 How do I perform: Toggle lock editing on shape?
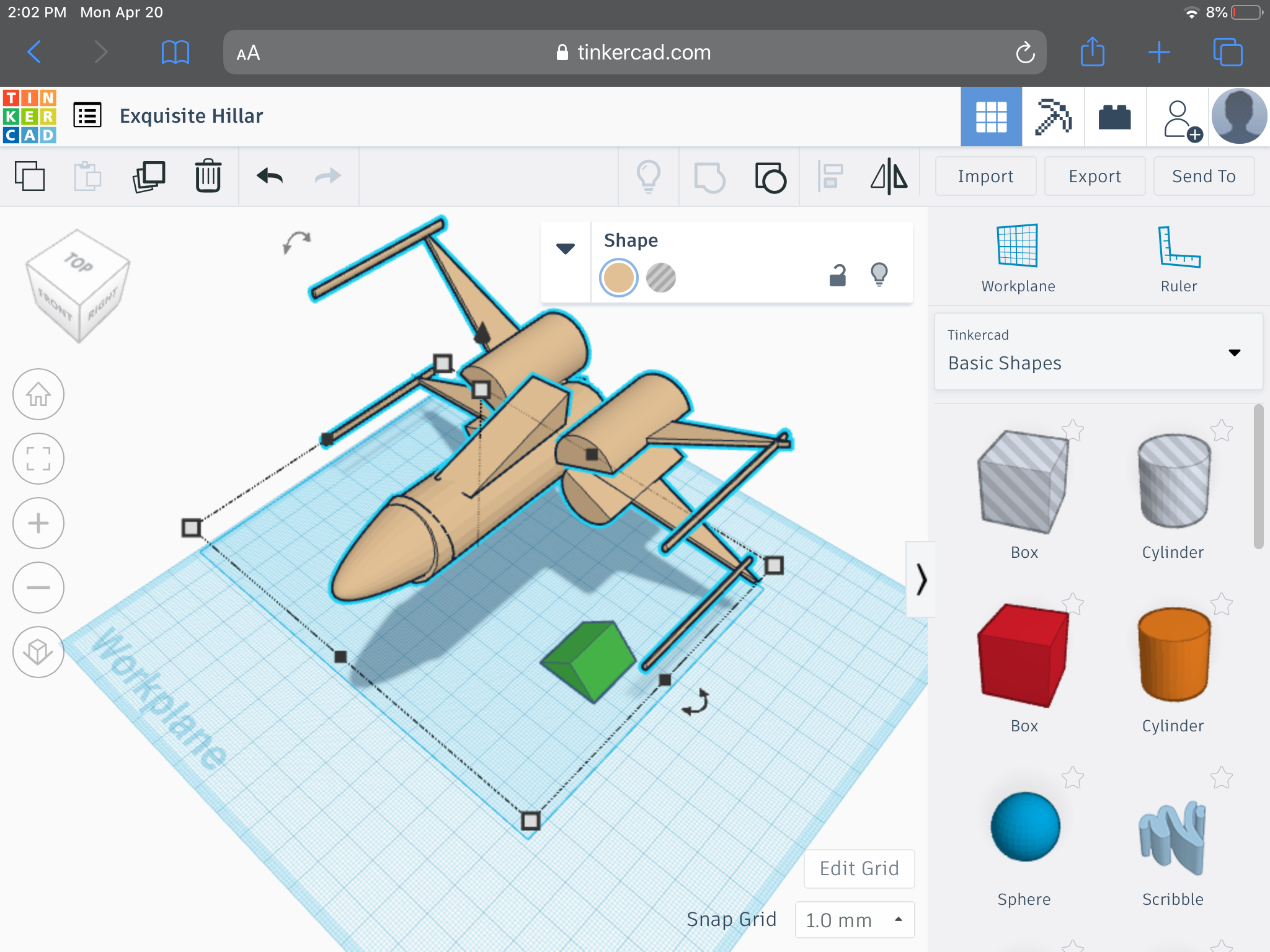pos(838,275)
